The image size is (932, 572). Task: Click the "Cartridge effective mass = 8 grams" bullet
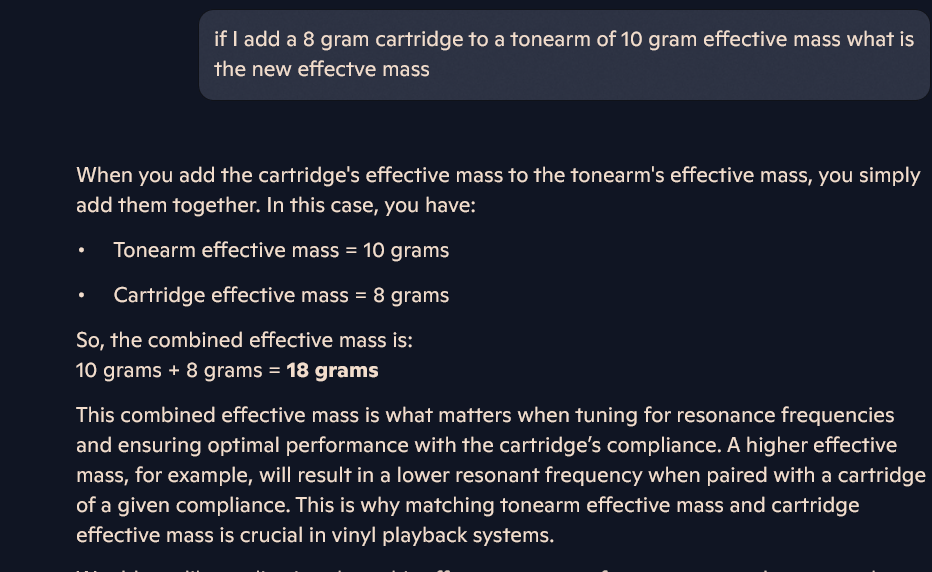281,295
